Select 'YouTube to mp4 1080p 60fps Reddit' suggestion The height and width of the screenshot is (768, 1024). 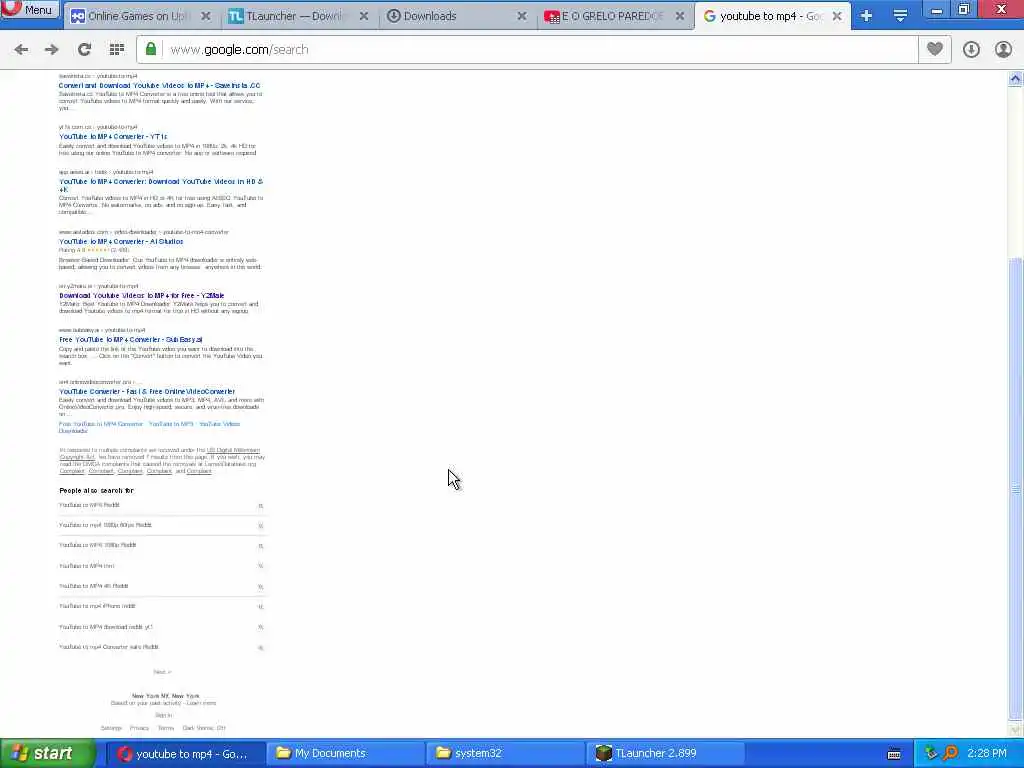[161, 526]
